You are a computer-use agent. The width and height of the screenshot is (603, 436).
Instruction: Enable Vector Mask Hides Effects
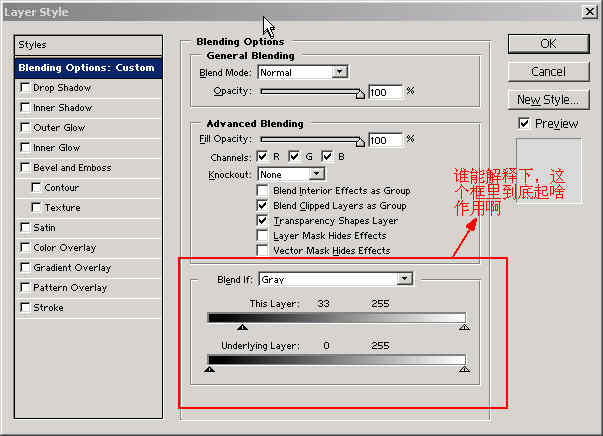[262, 251]
